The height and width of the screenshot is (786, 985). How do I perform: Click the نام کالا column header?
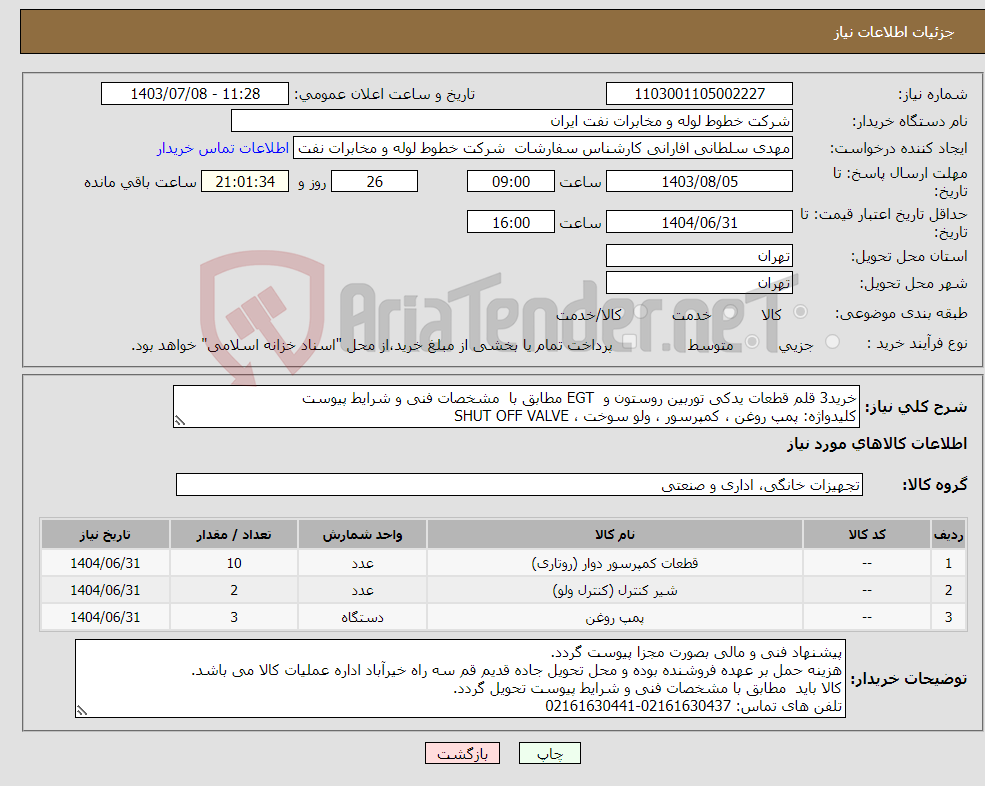coord(614,534)
